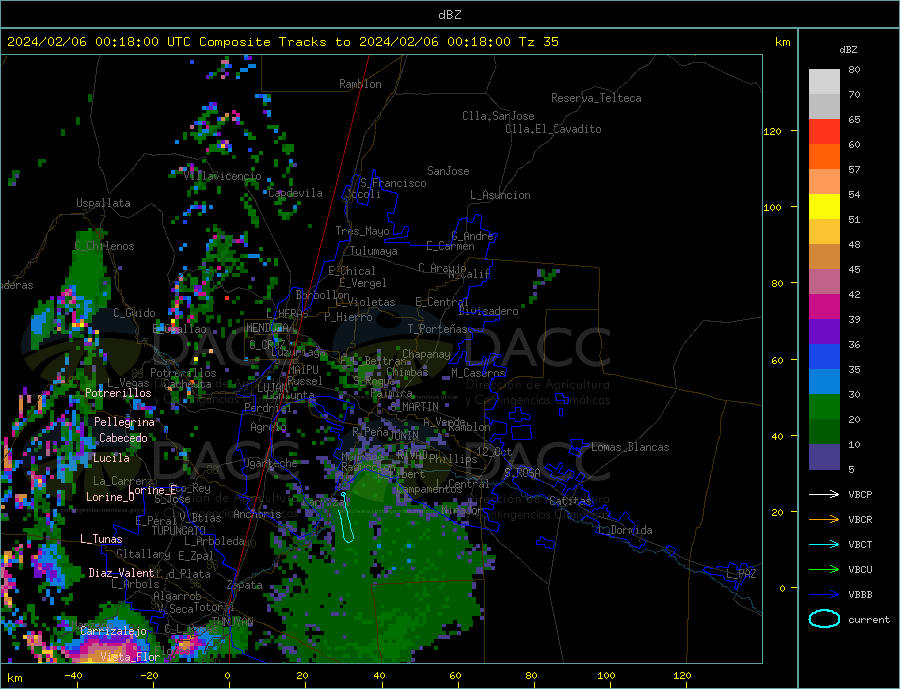Click the 'VBCR' legend label
Viewport: 900px width, 689px height.
coord(860,520)
